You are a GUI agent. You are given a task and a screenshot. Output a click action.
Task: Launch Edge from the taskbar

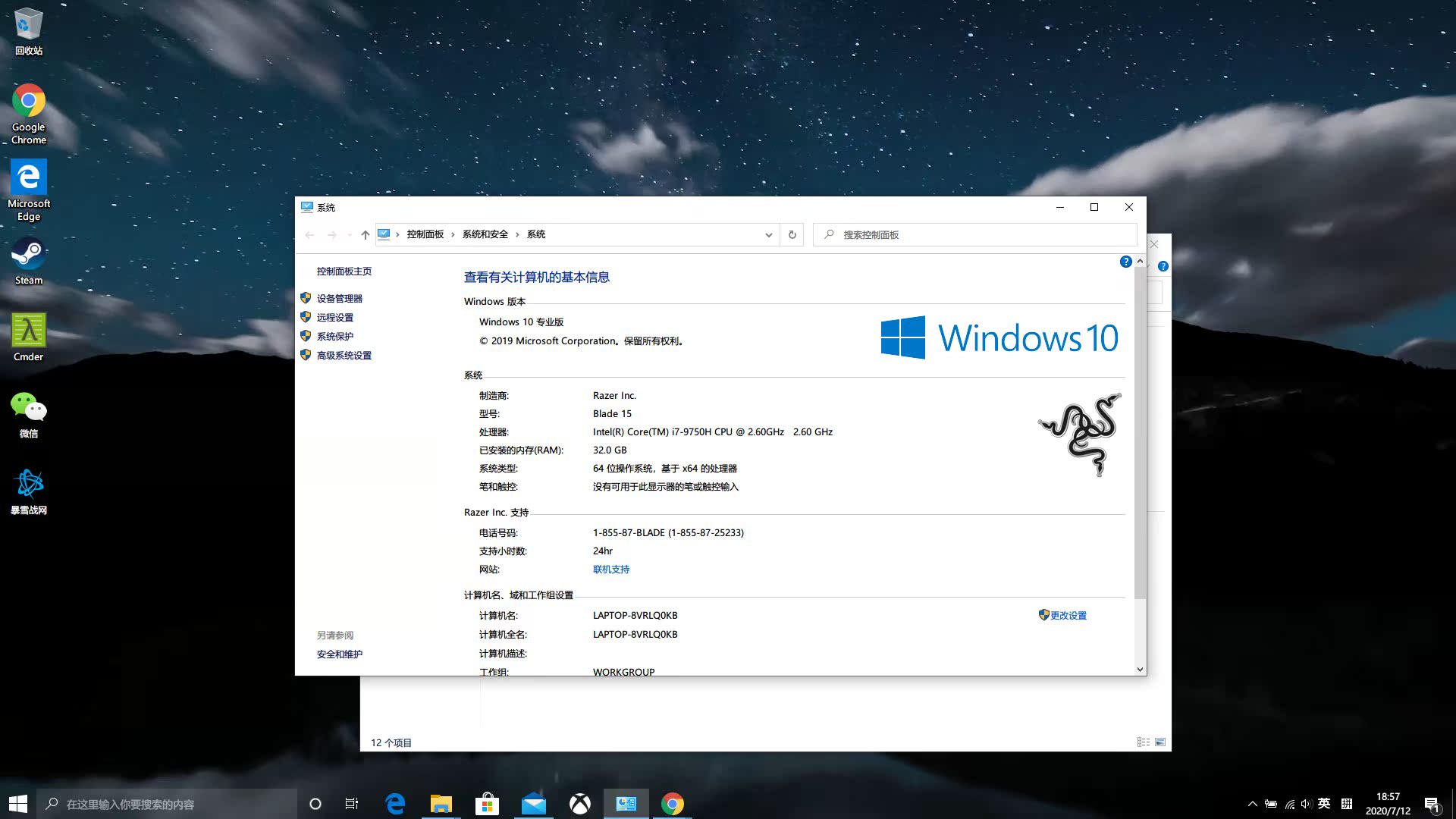(x=395, y=804)
